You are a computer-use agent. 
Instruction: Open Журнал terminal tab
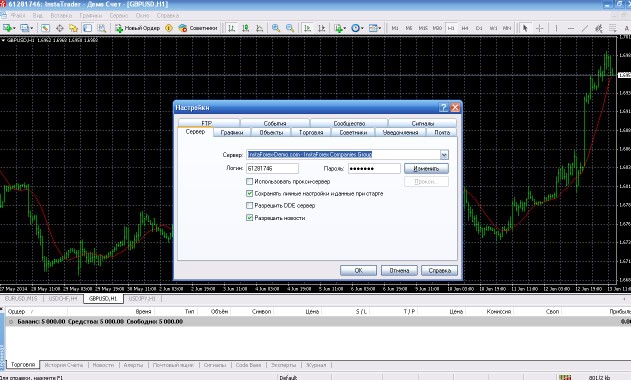point(316,365)
